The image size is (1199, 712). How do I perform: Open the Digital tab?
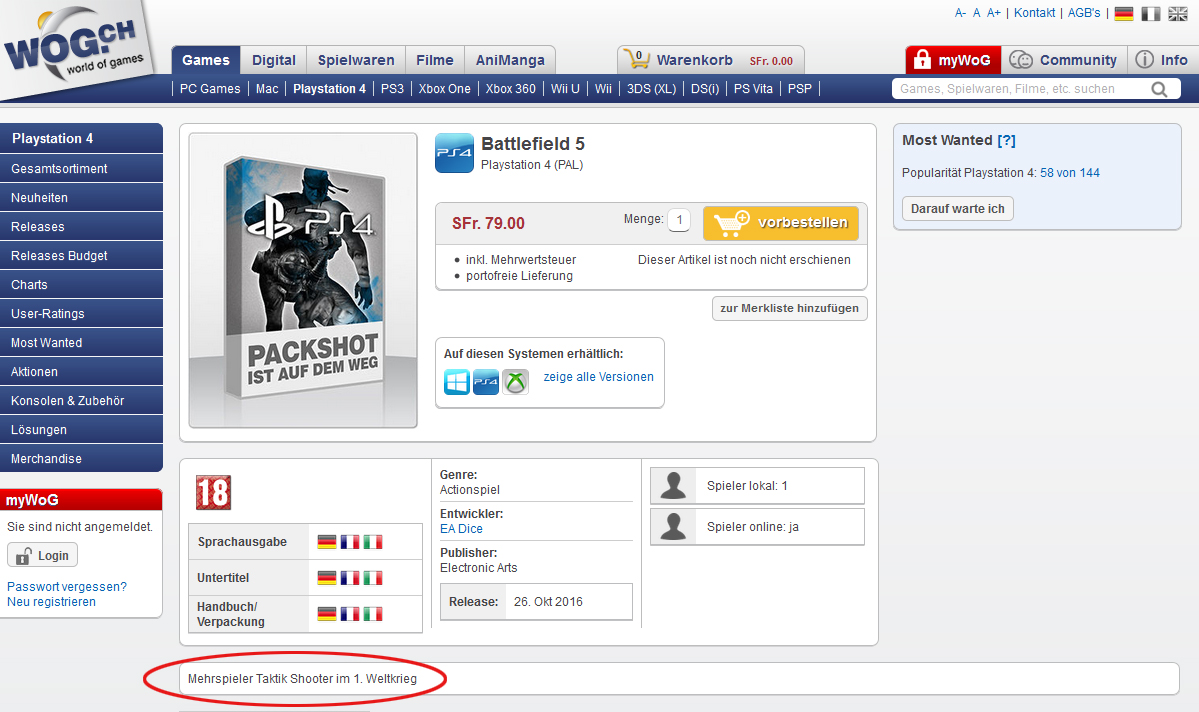tap(273, 60)
